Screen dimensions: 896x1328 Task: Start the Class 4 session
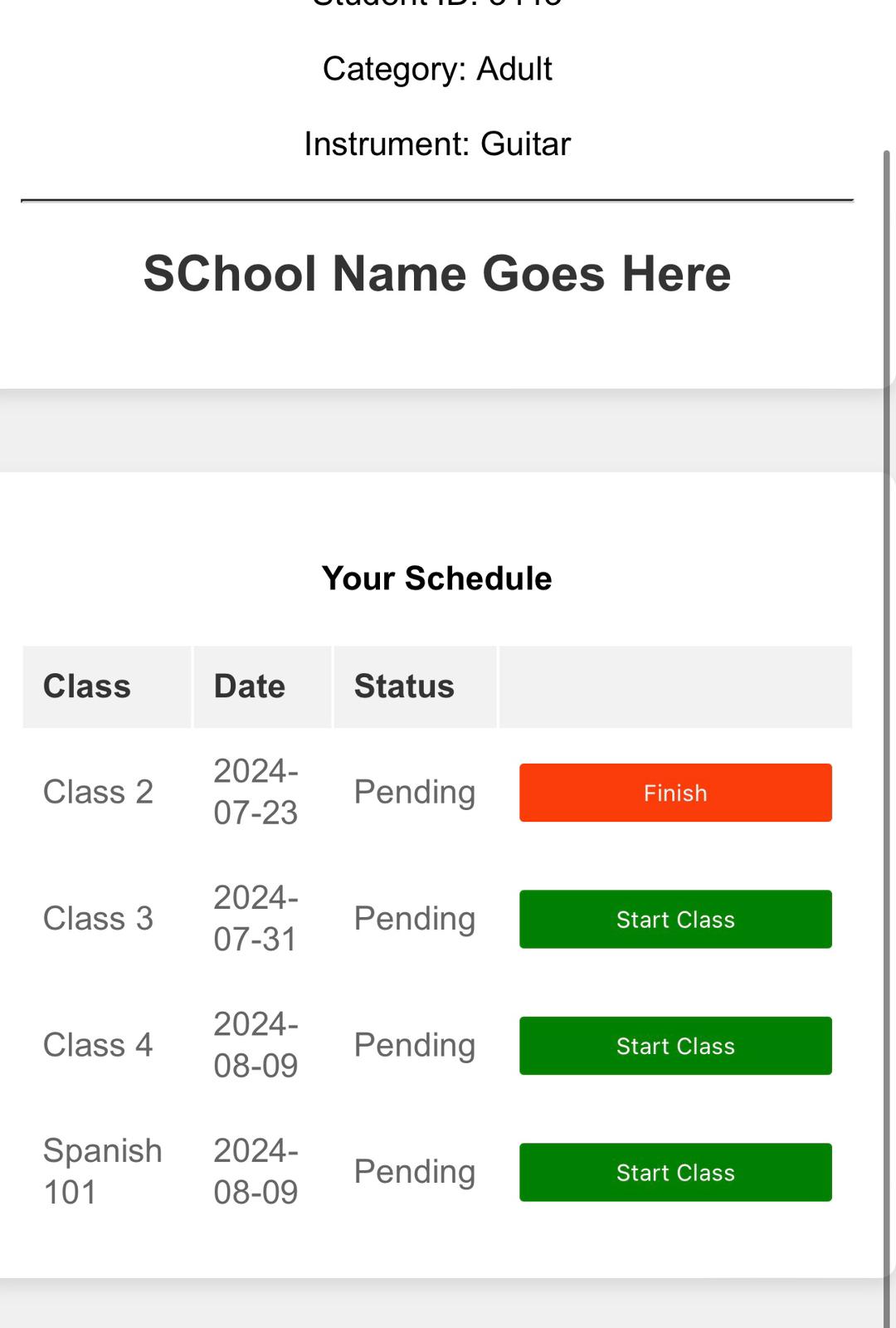(675, 1046)
